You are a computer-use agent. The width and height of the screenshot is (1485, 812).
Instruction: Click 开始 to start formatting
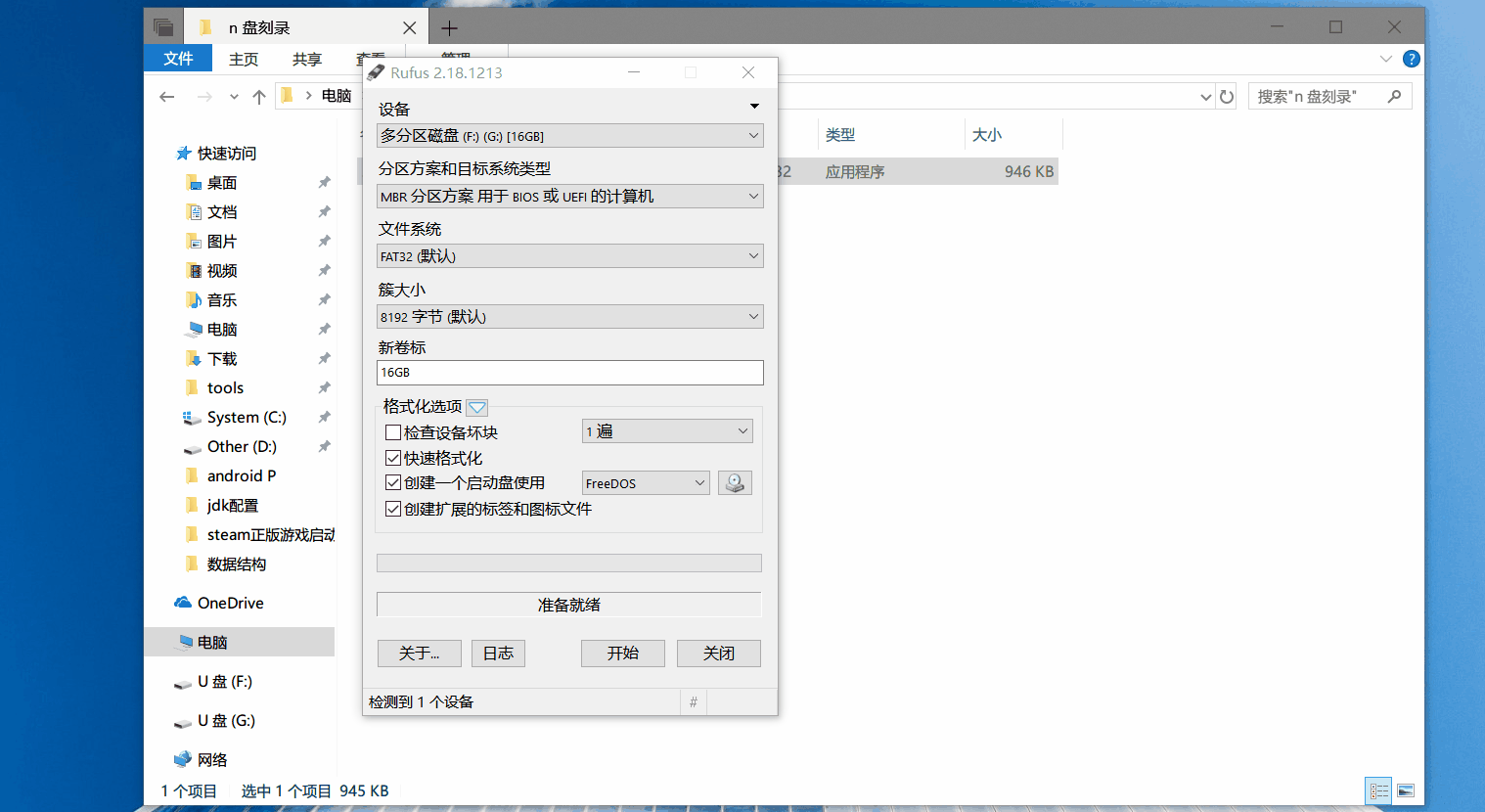pos(622,654)
